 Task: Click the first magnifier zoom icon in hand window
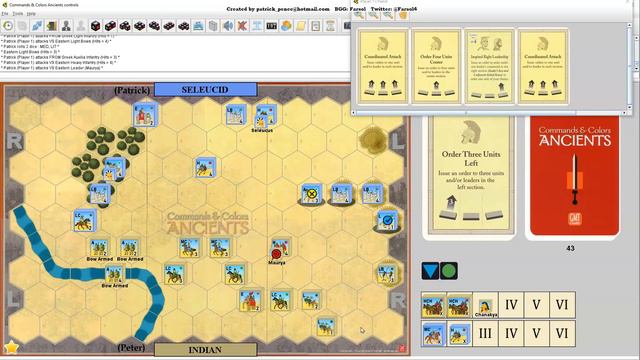click(x=359, y=15)
